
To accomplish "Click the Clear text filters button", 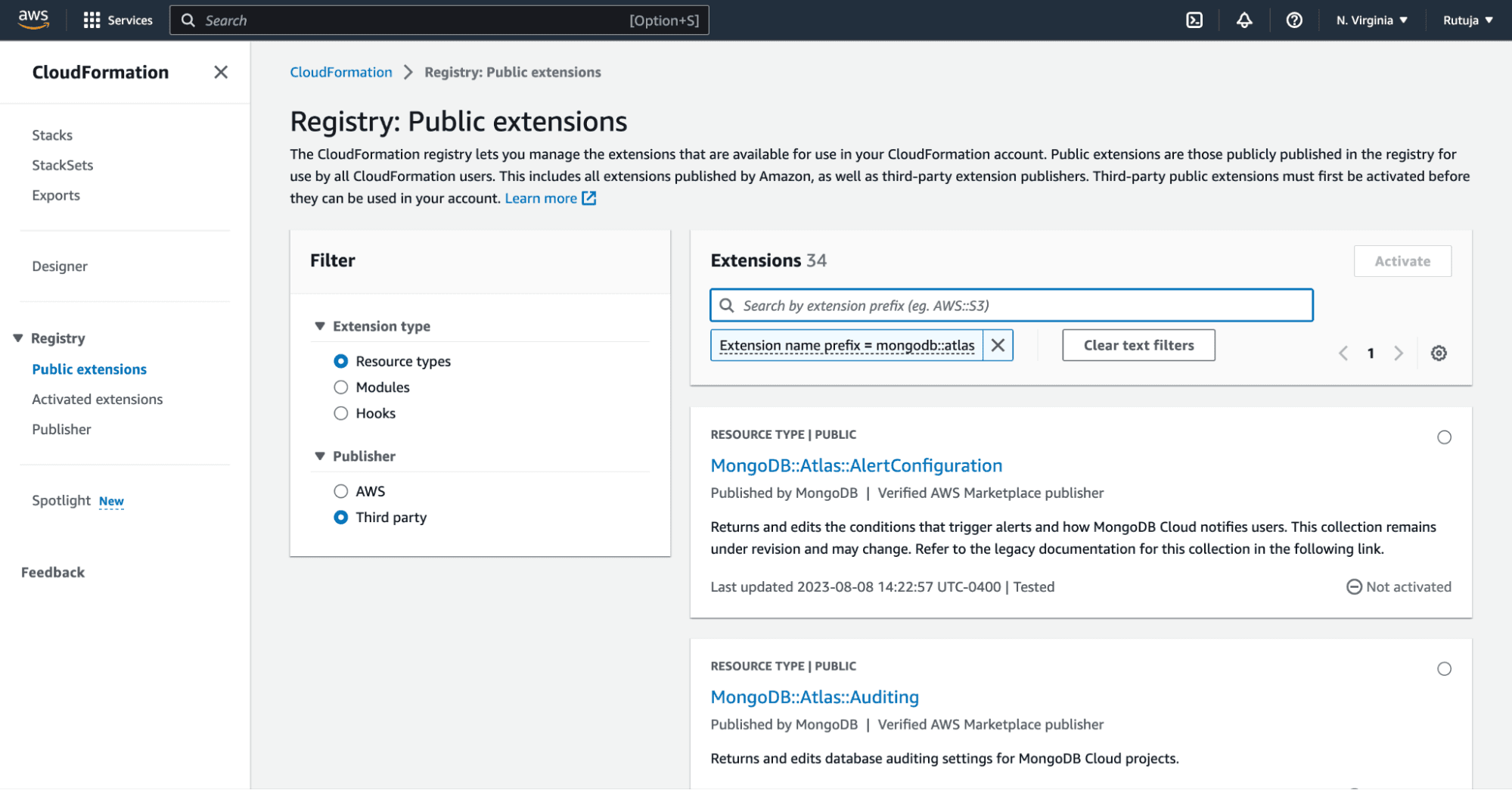I will (x=1138, y=345).
